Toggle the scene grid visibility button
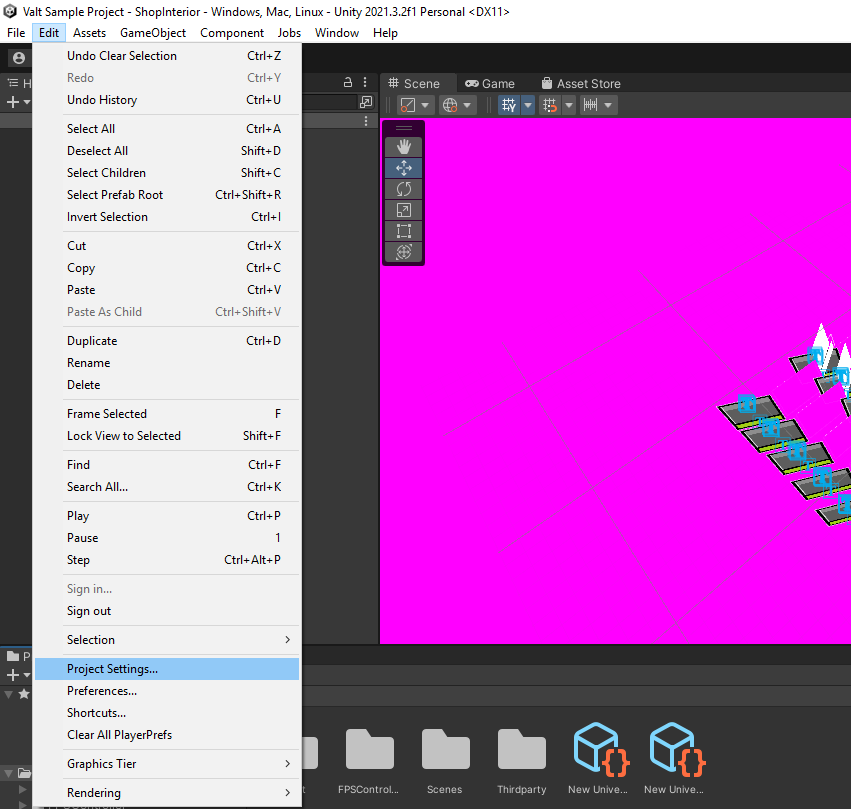This screenshot has width=851, height=809. pos(509,105)
